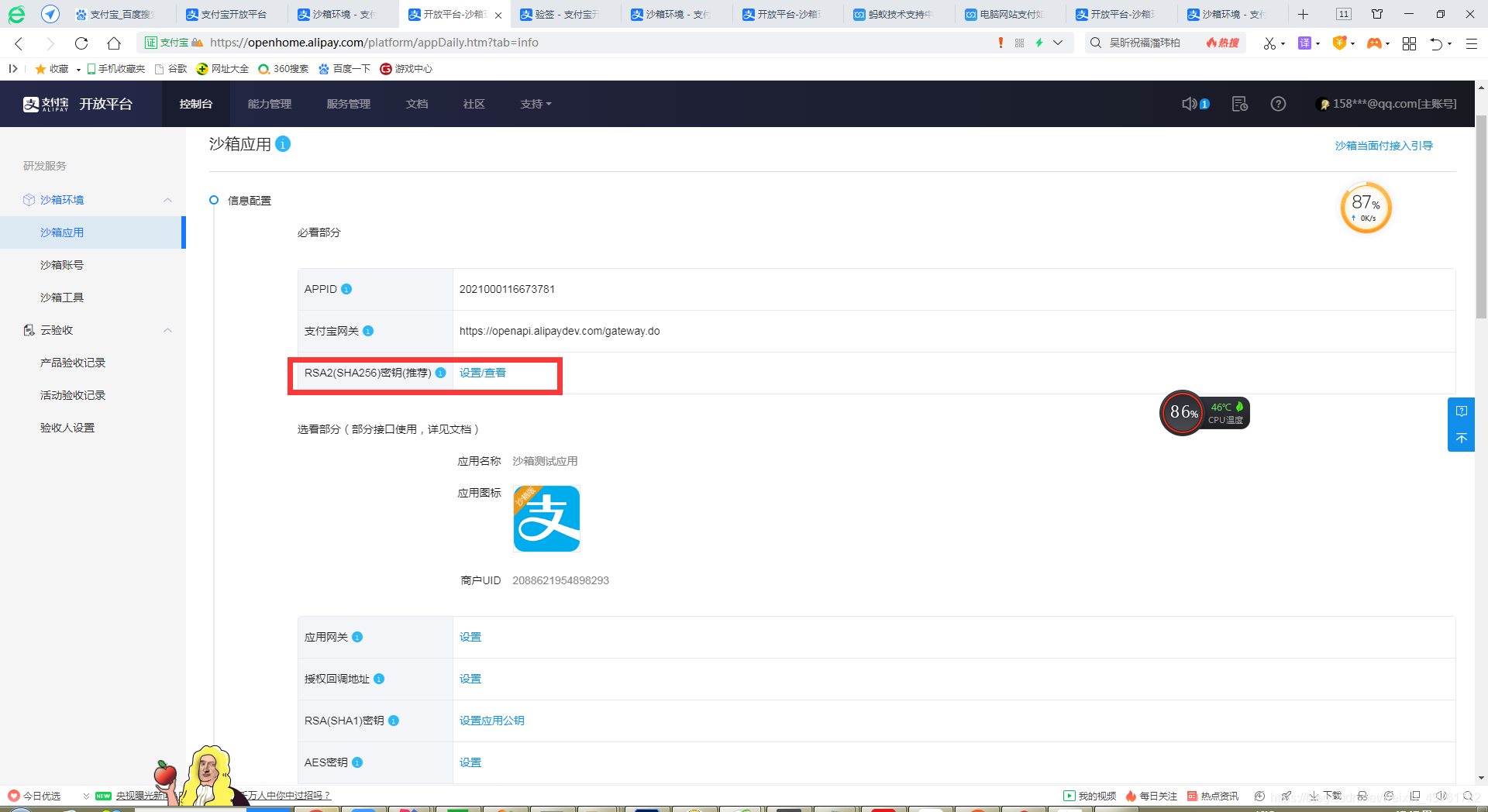This screenshot has width=1488, height=812.
Task: Click info icon next to RSA(SHA1)密钥
Action: pyautogui.click(x=393, y=721)
